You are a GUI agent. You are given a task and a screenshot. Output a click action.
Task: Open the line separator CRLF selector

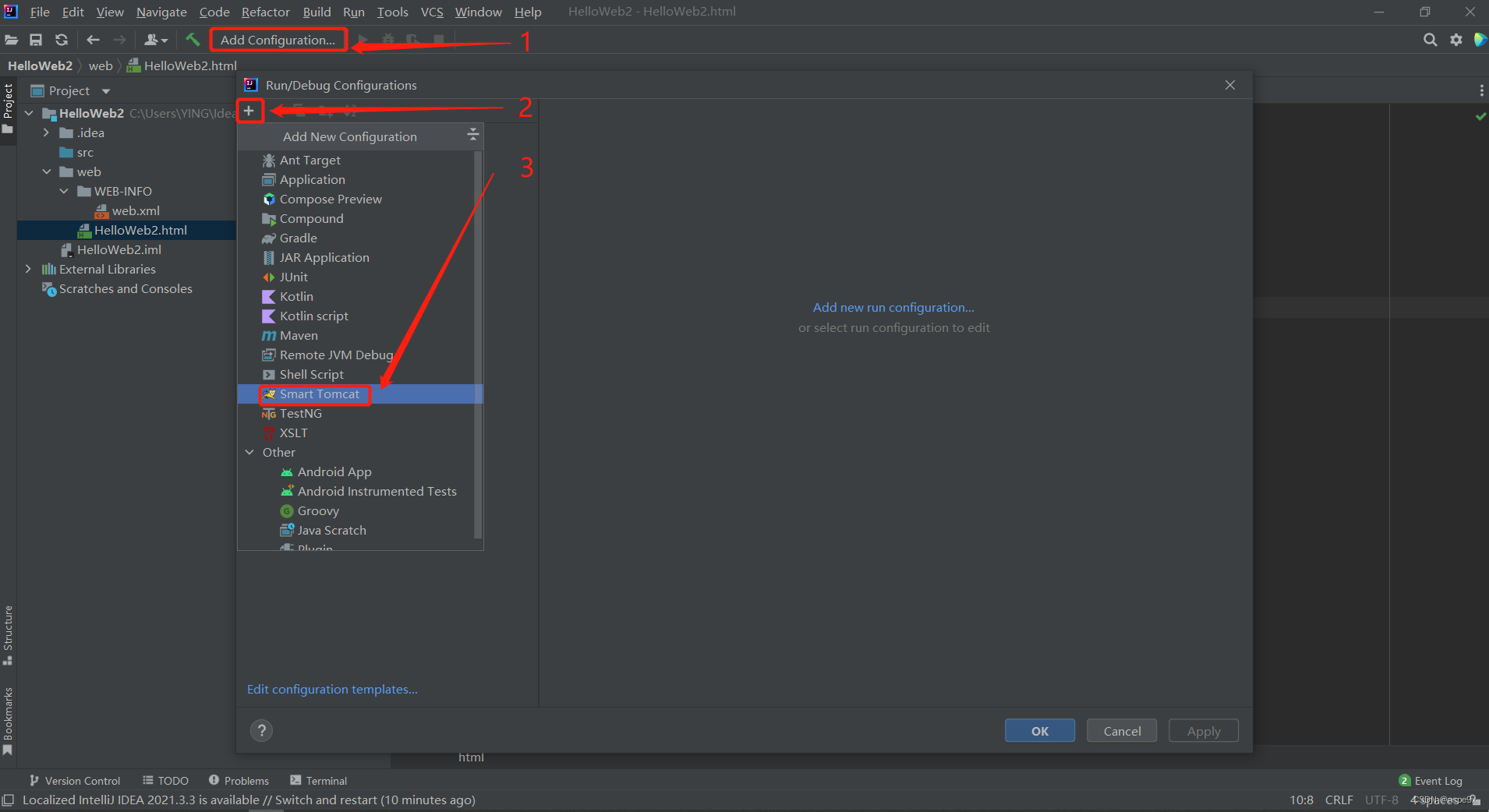click(1339, 800)
